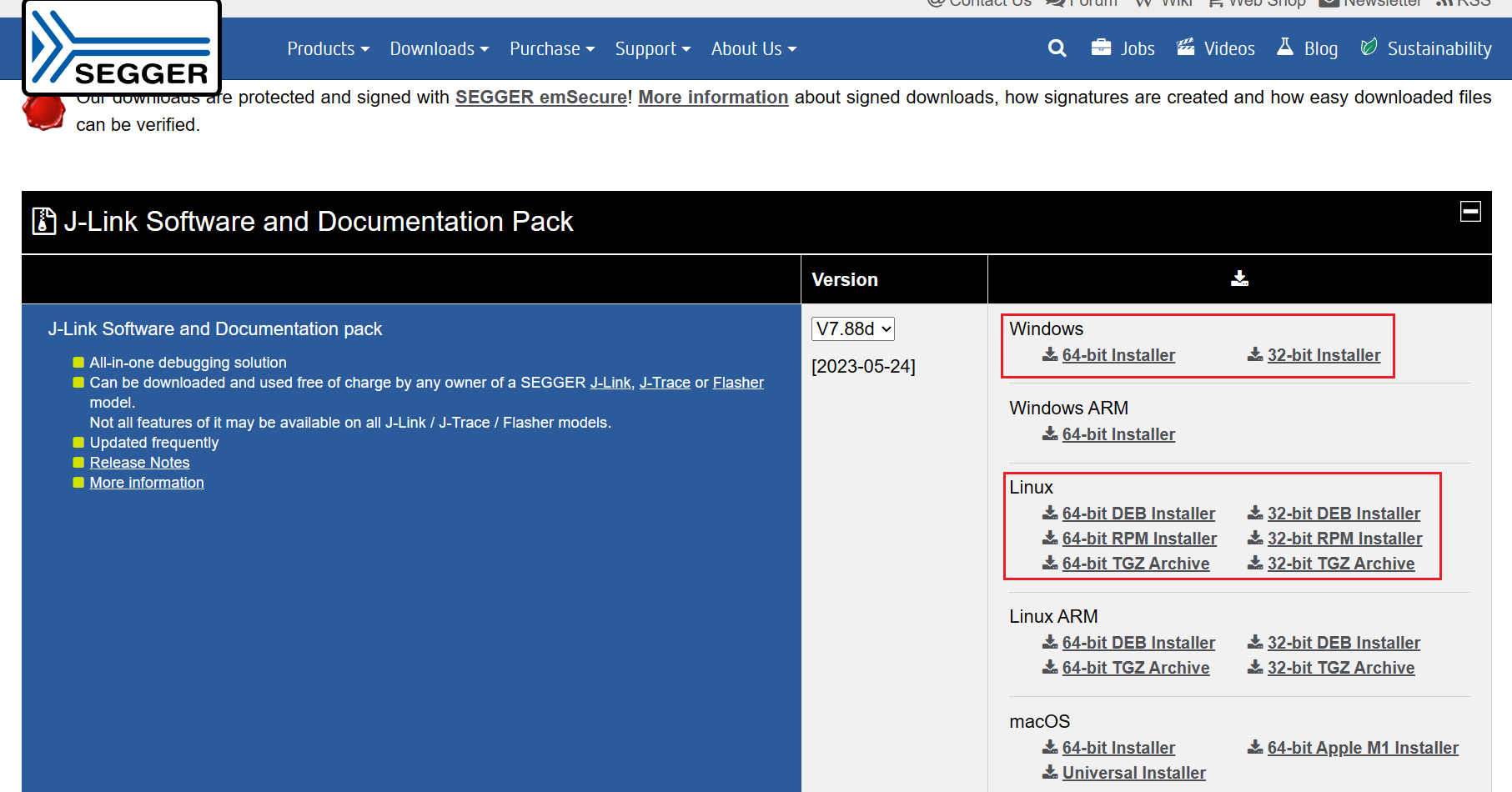Image resolution: width=1512 pixels, height=792 pixels.
Task: Open More information about signed downloads
Action: click(713, 97)
